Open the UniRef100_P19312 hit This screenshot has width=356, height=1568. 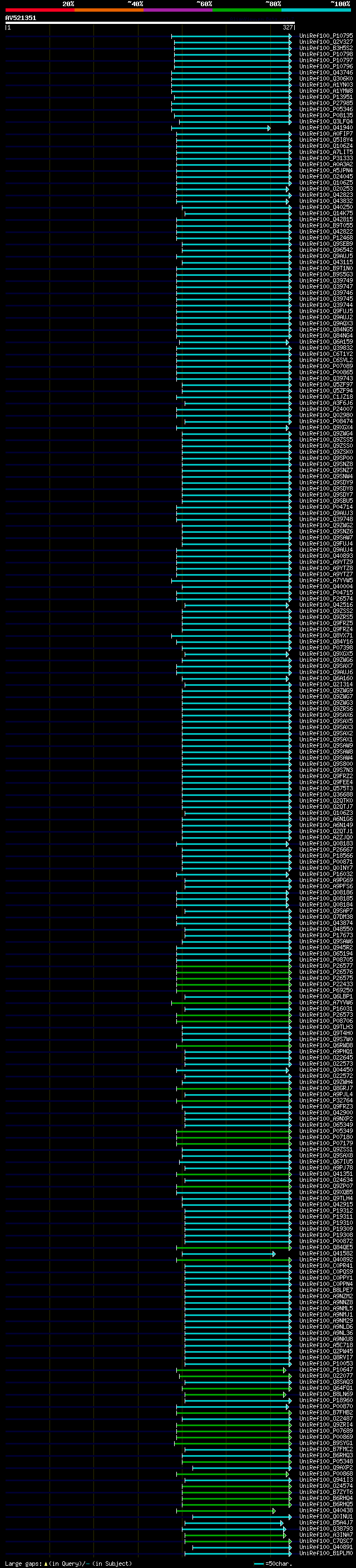pos(326,1211)
